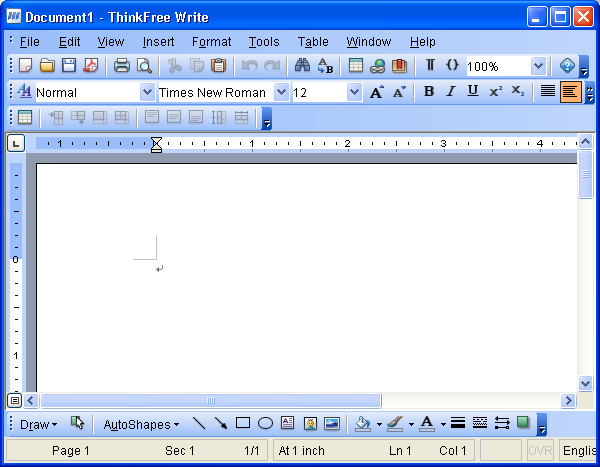This screenshot has width=600, height=467.
Task: Open dash style options icon
Action: point(480,423)
